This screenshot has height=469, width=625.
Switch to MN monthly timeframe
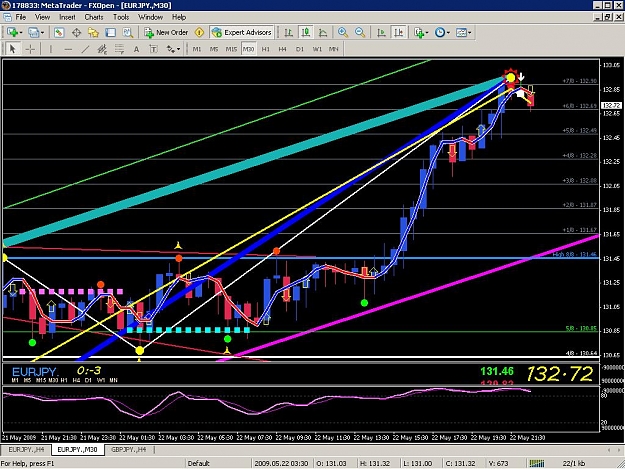334,49
